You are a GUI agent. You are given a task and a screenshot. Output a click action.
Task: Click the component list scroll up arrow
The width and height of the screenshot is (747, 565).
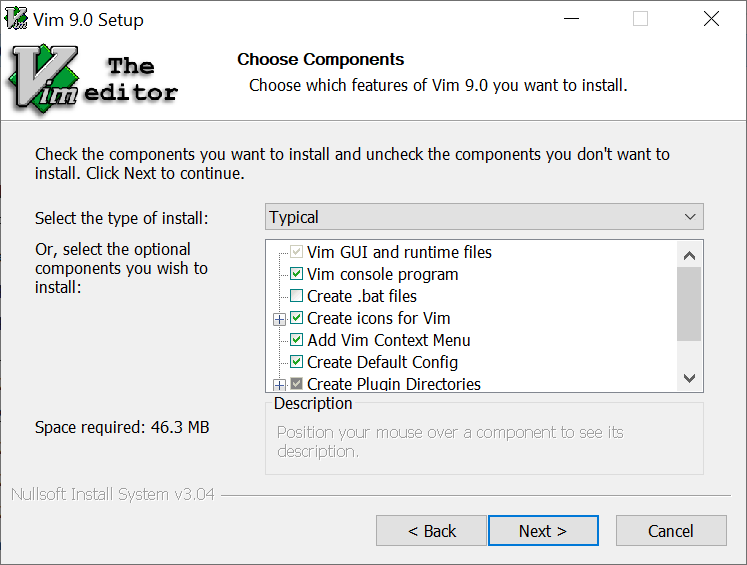pos(689,256)
